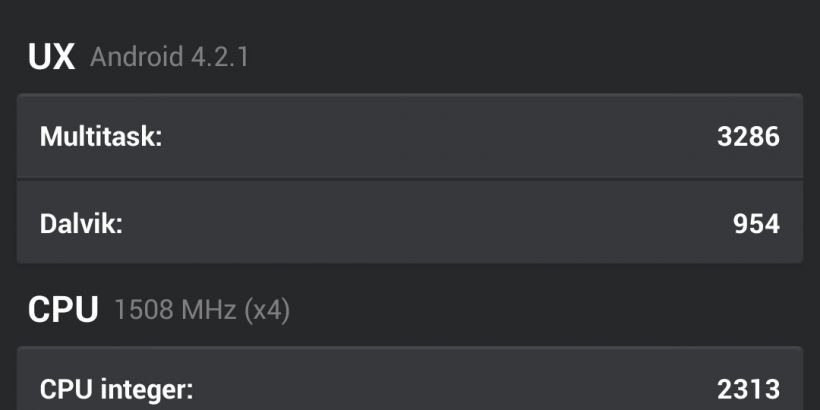Tap the CPU integer score 2313
The image size is (820, 410).
coord(747,388)
